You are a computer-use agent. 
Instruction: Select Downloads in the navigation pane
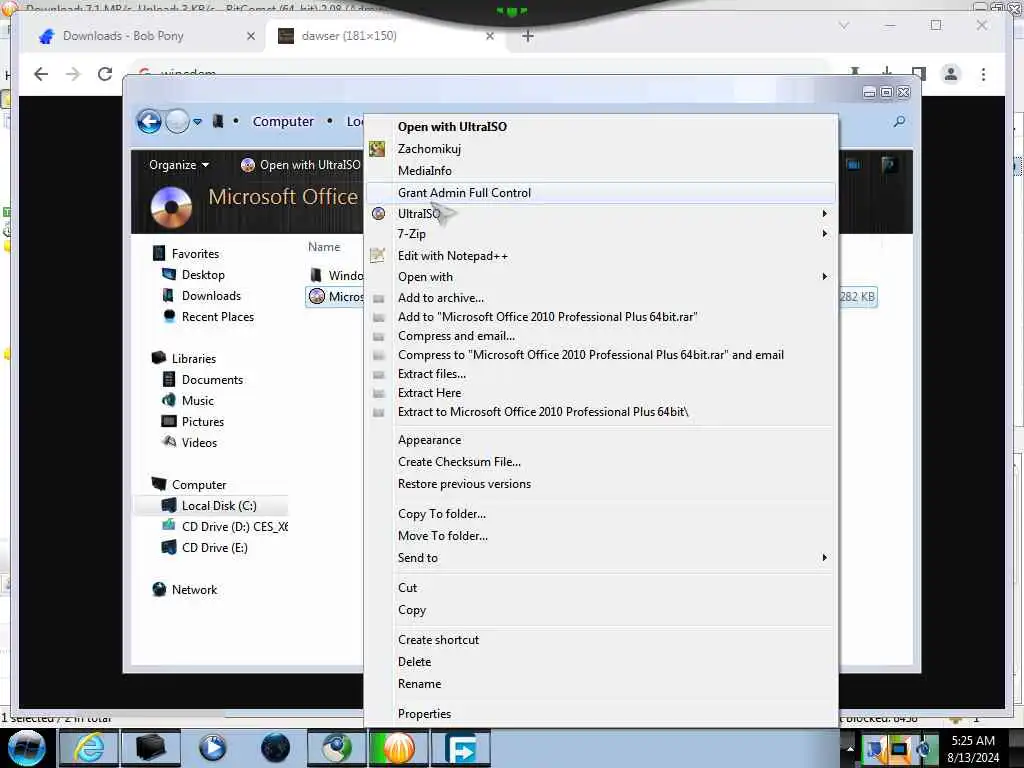pyautogui.click(x=211, y=296)
